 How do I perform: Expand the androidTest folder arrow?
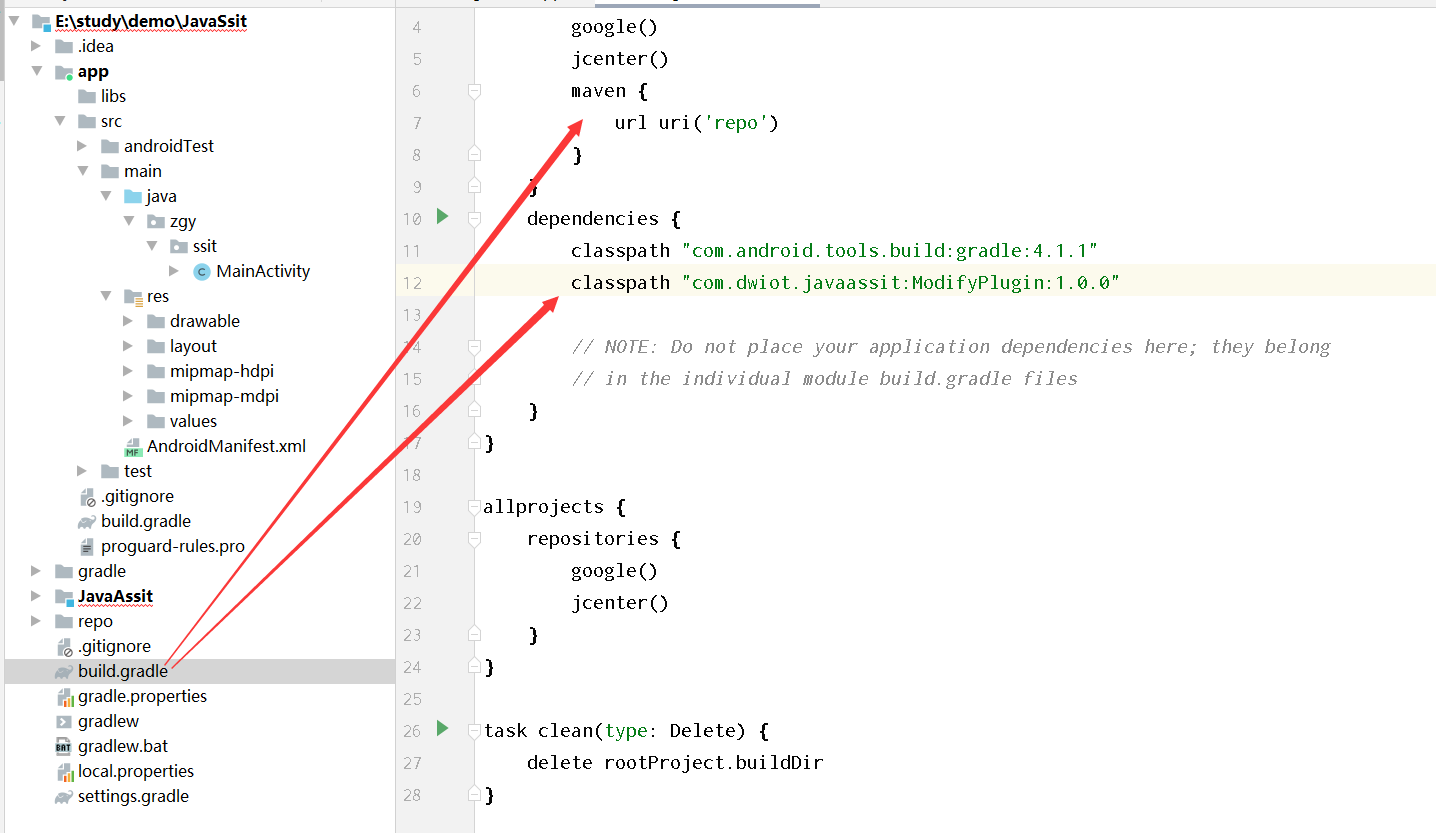tap(83, 146)
